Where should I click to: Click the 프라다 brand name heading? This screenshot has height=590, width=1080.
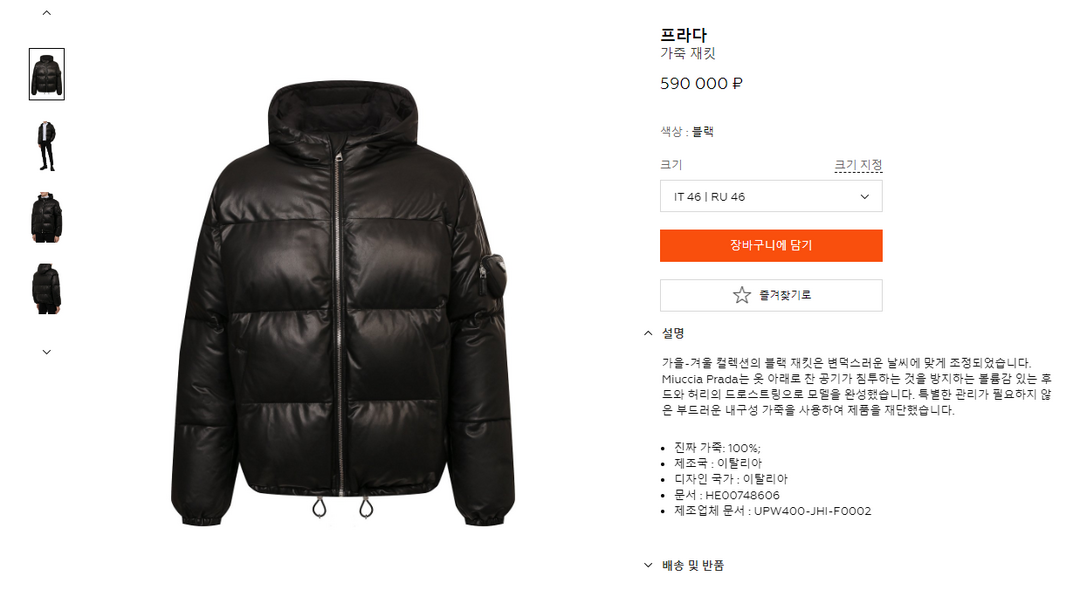683,34
